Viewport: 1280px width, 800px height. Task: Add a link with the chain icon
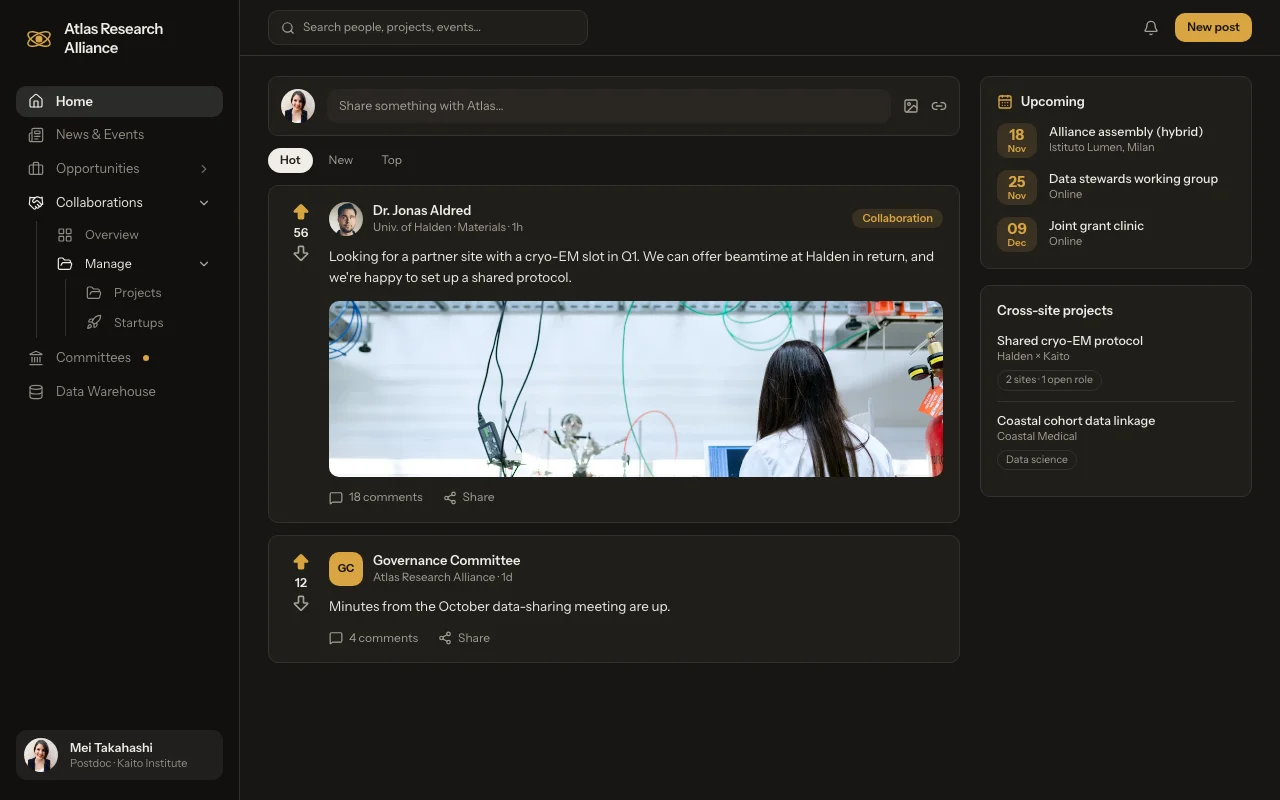(x=939, y=106)
